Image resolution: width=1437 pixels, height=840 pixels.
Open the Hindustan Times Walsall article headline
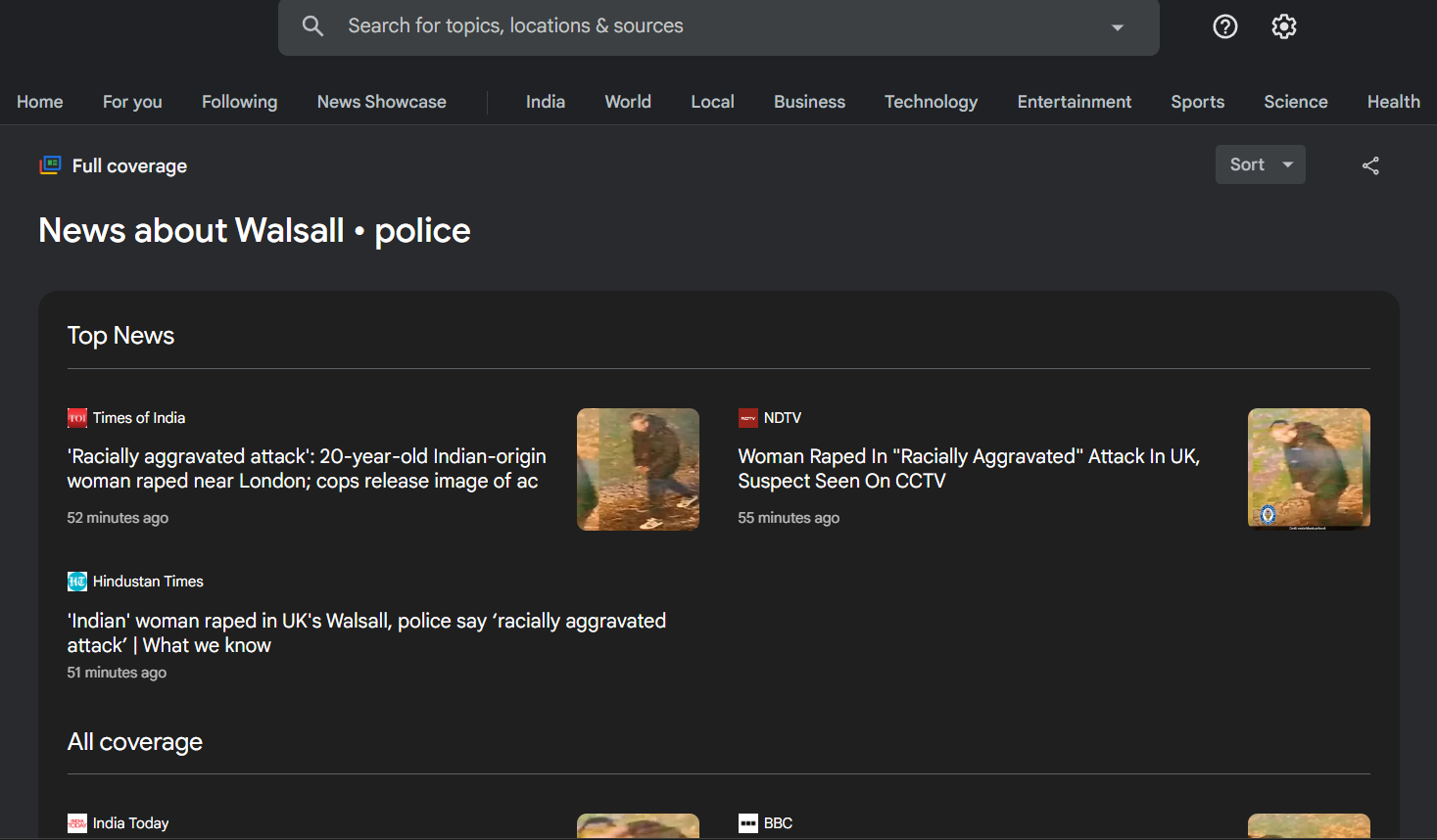[x=366, y=632]
